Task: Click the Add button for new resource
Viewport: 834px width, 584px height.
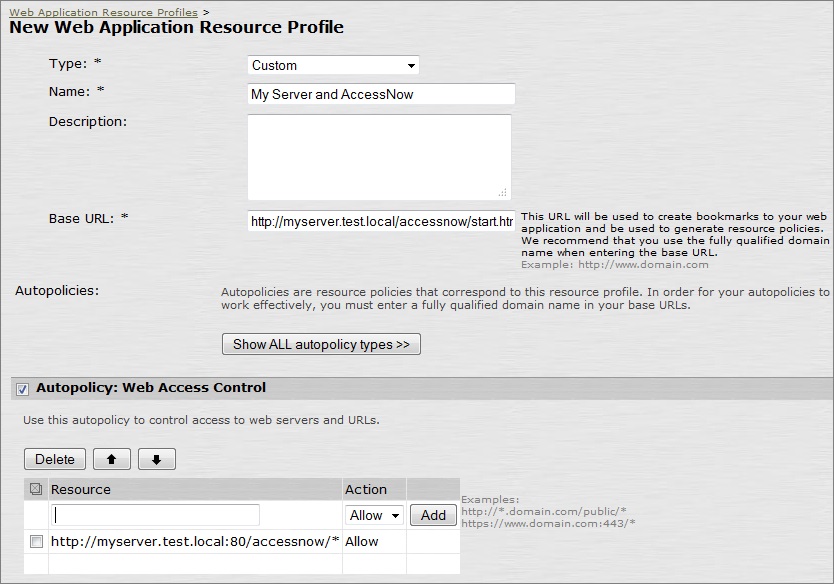Action: [433, 515]
